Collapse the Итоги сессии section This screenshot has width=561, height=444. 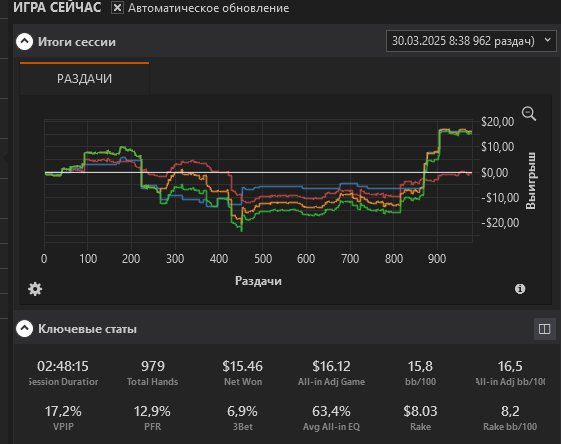pos(24,42)
